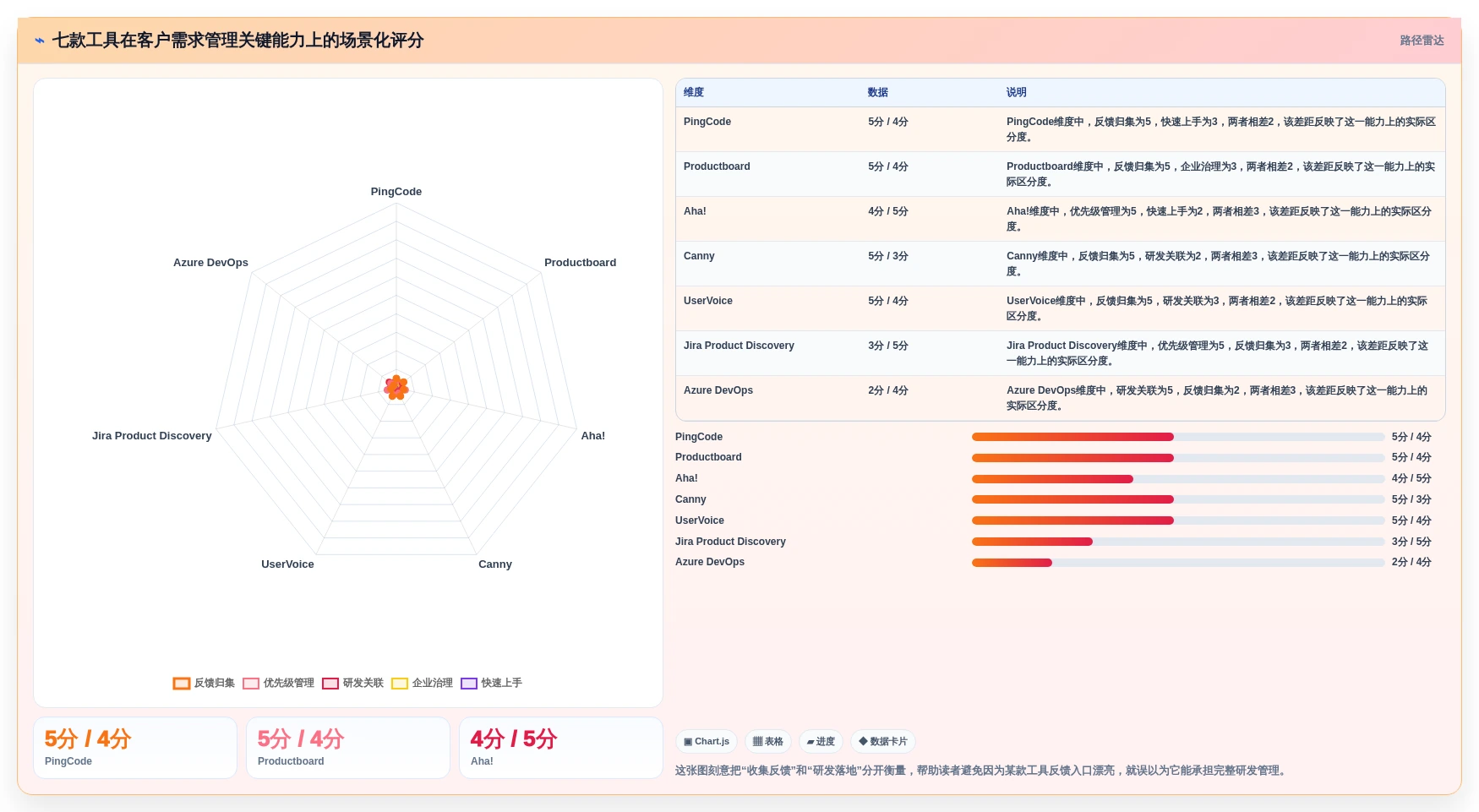Click the Canny progress bar
1479x812 pixels.
coord(1178,499)
